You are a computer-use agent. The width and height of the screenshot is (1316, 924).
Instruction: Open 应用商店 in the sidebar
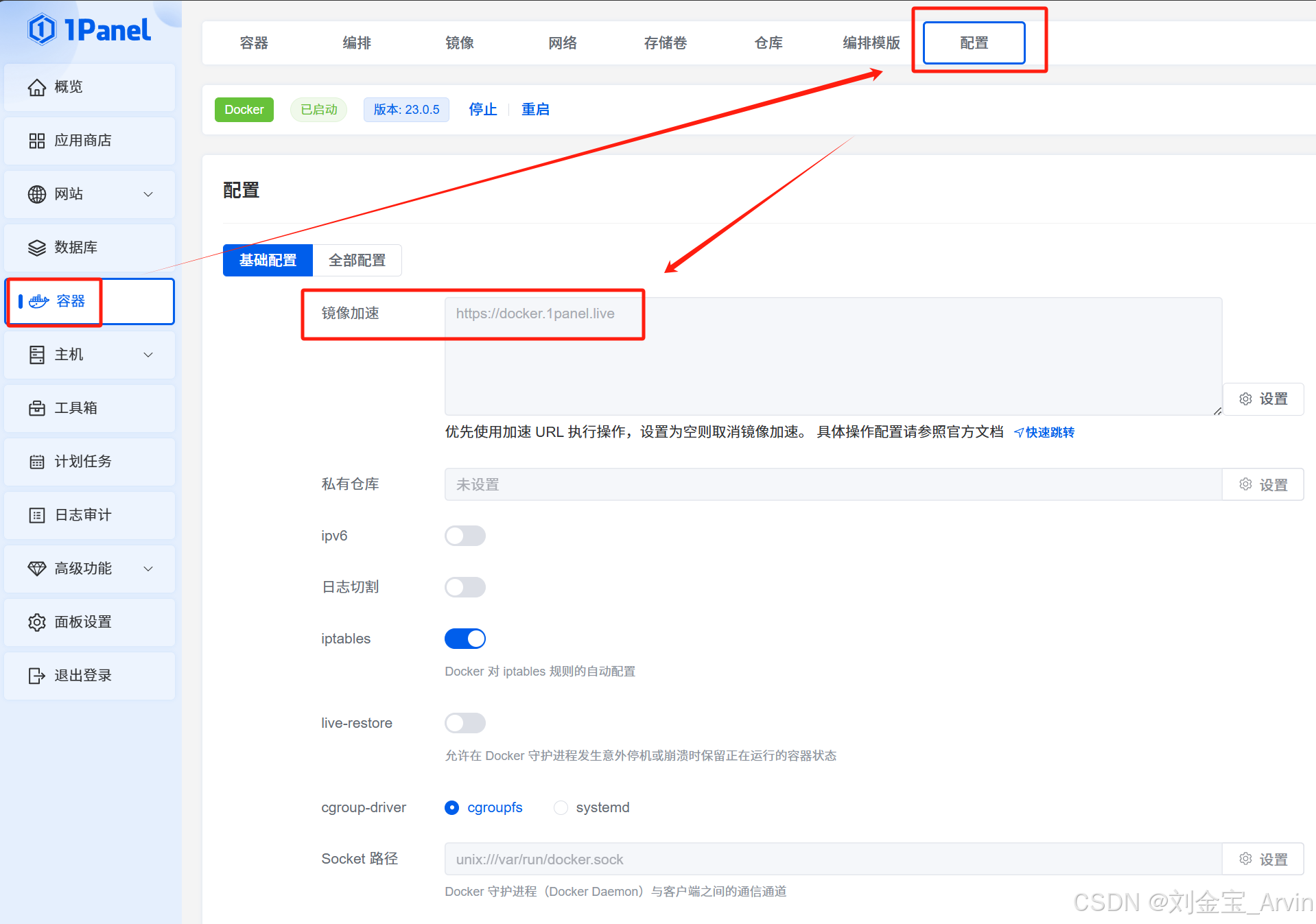pos(89,141)
